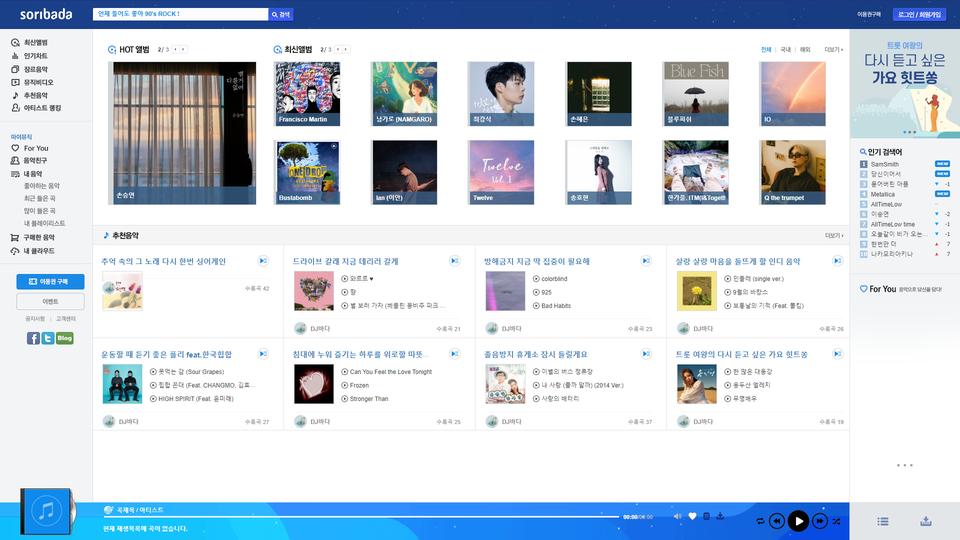The width and height of the screenshot is (960, 540).
Task: Toggle repeat mode in the player
Action: (x=760, y=521)
